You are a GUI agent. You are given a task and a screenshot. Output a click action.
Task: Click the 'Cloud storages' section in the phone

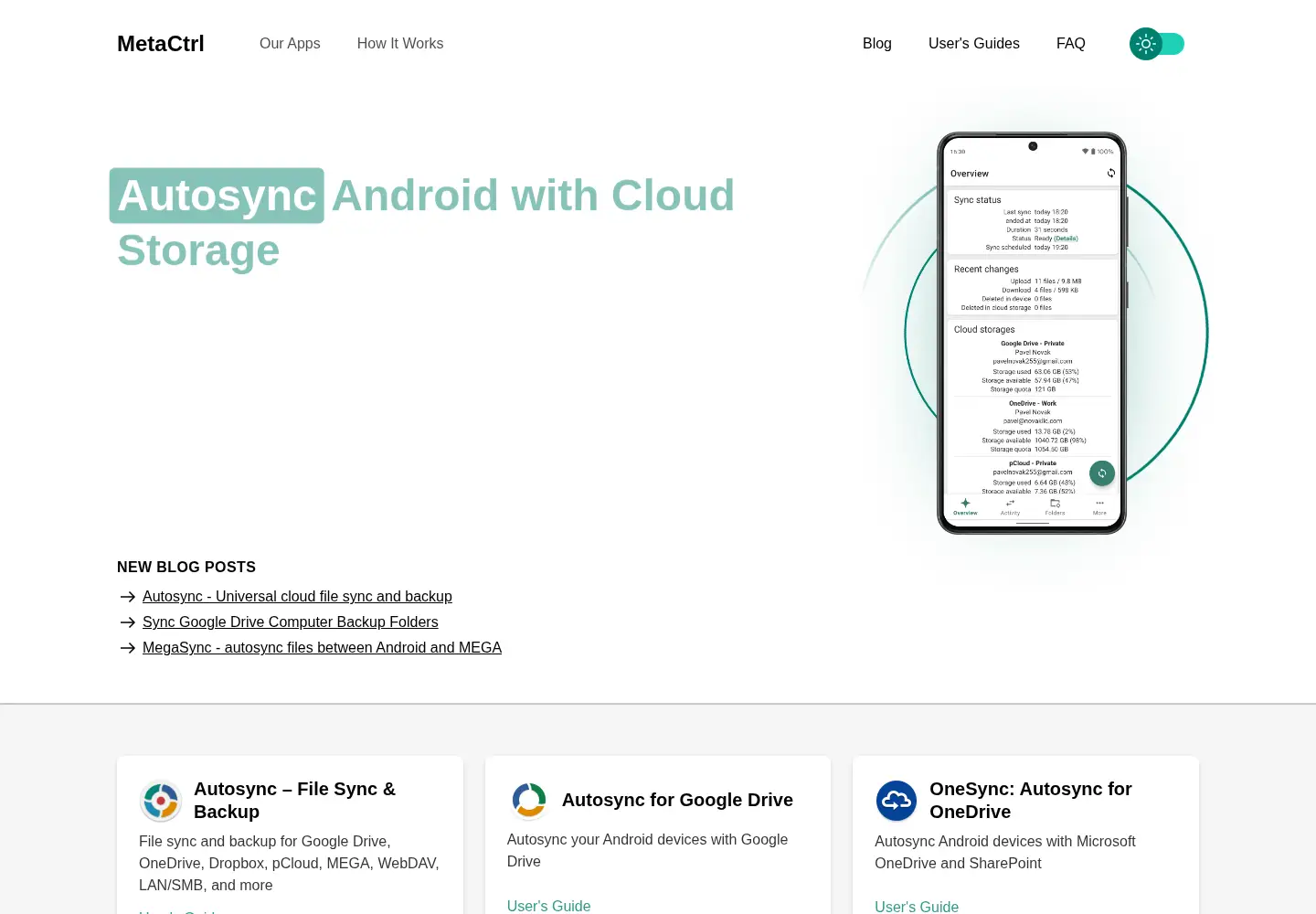(1033, 406)
